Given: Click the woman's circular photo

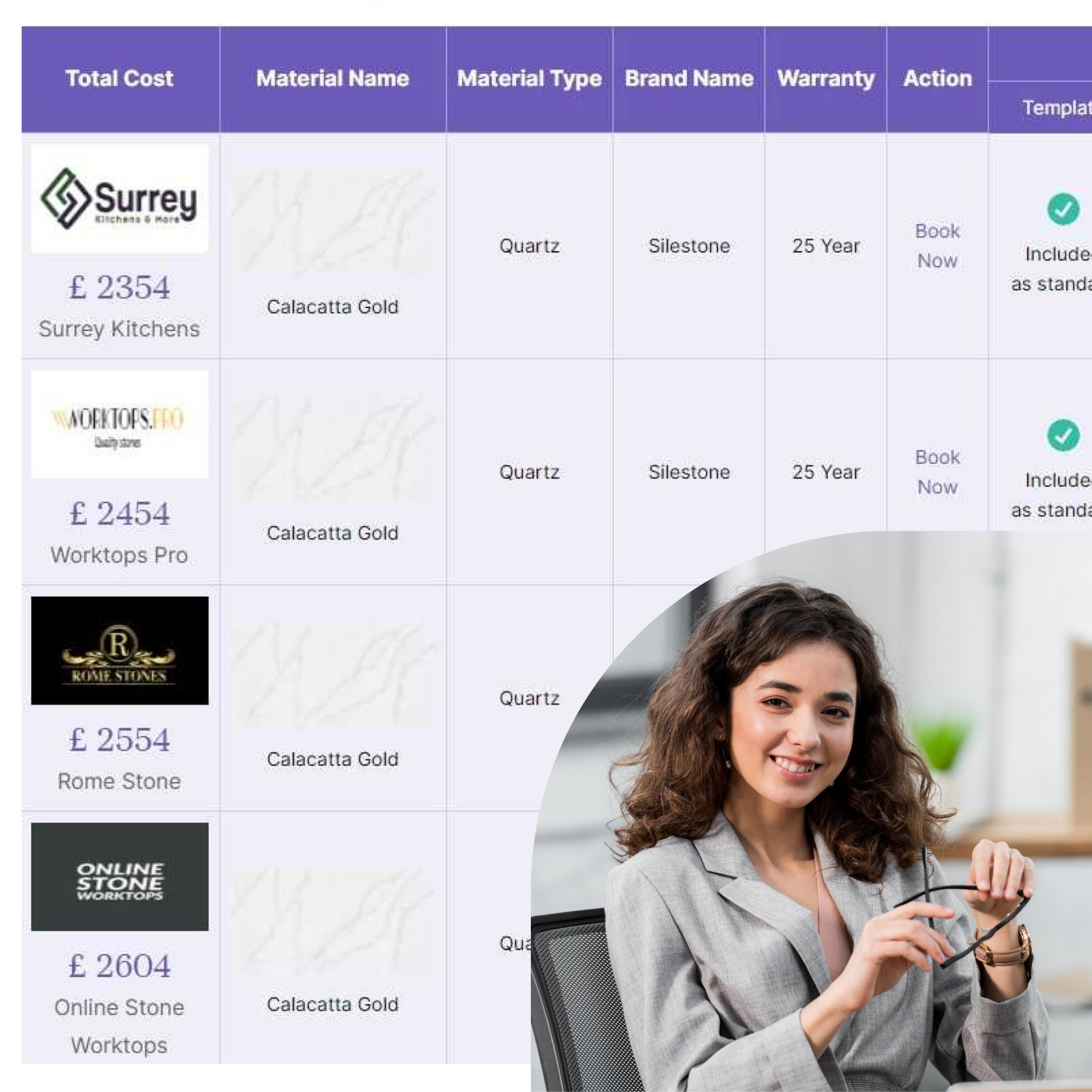Looking at the screenshot, I should tap(811, 811).
